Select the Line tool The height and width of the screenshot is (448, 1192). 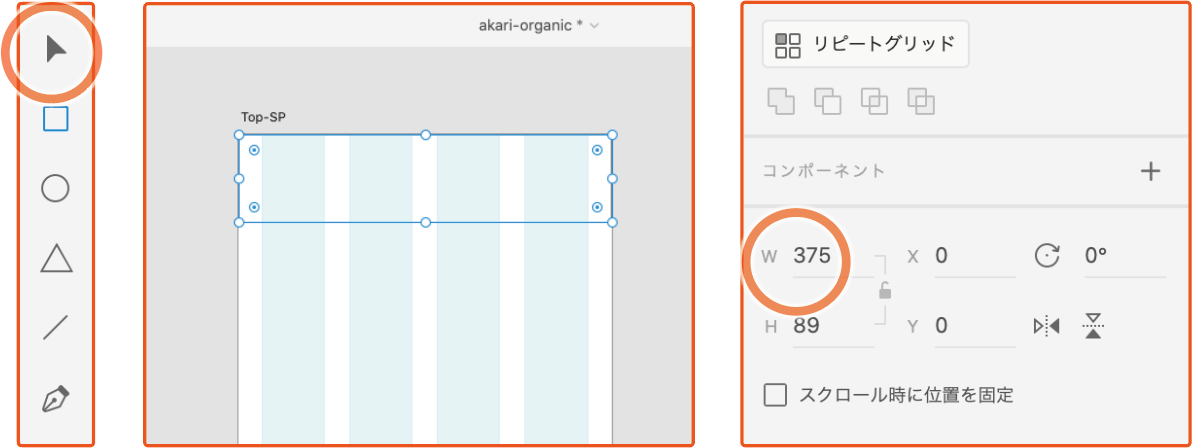tap(55, 327)
